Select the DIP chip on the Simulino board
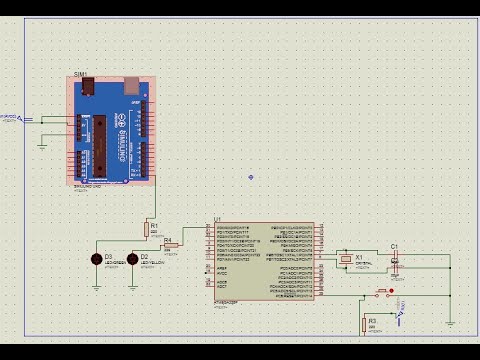The image size is (480, 360). (99, 146)
